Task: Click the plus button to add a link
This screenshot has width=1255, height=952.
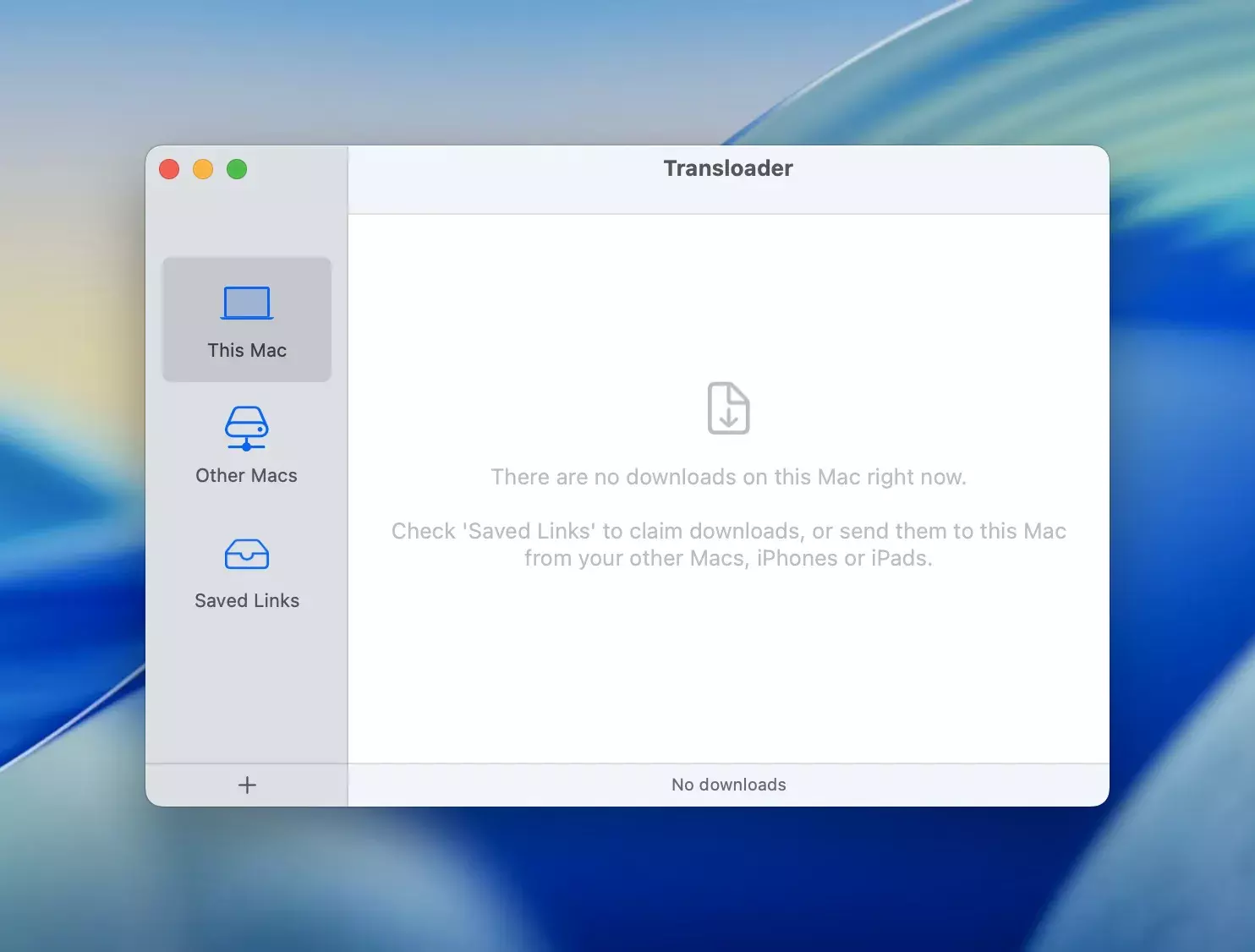Action: tap(247, 785)
